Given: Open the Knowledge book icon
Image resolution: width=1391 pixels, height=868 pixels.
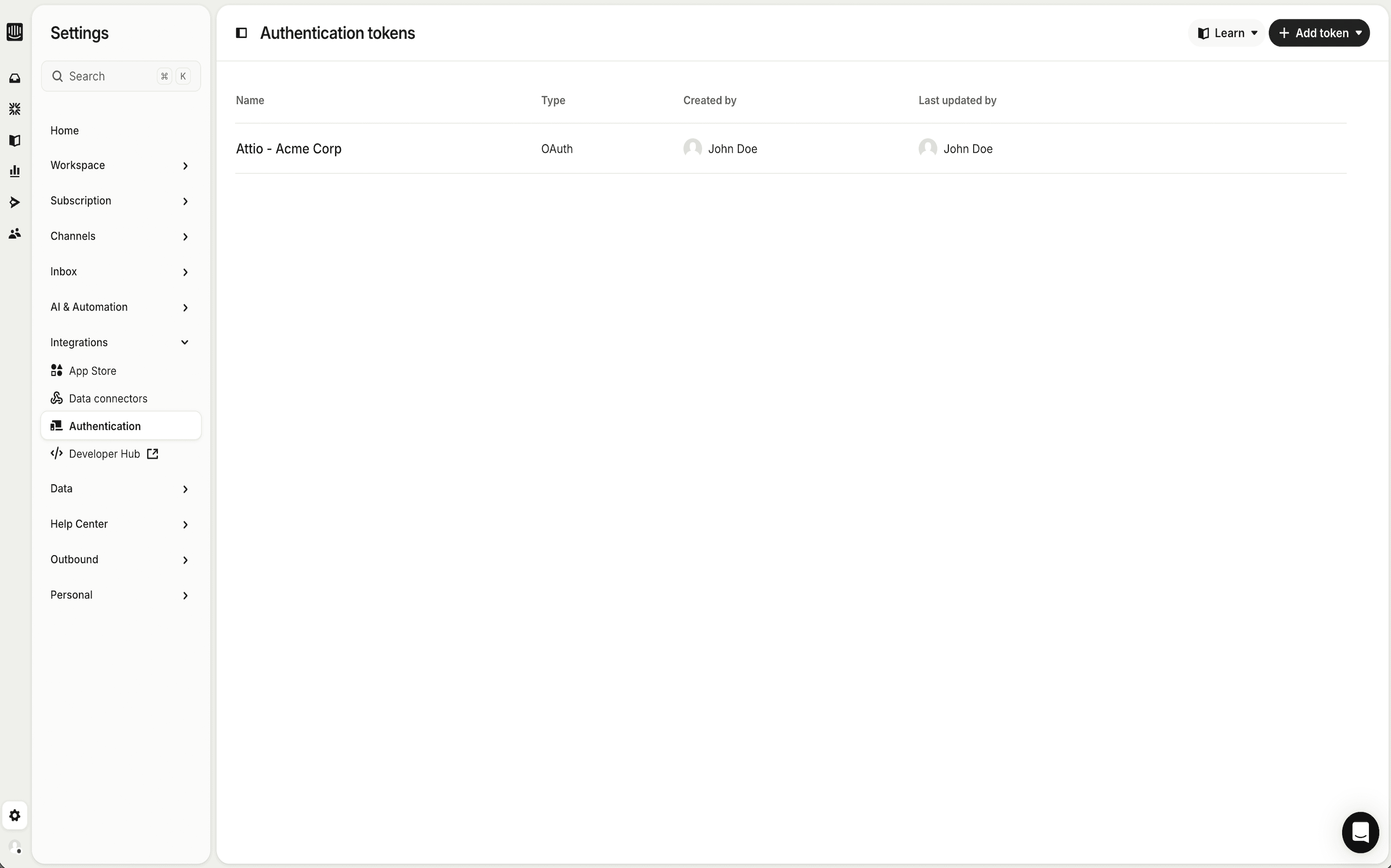Looking at the screenshot, I should tap(15, 140).
